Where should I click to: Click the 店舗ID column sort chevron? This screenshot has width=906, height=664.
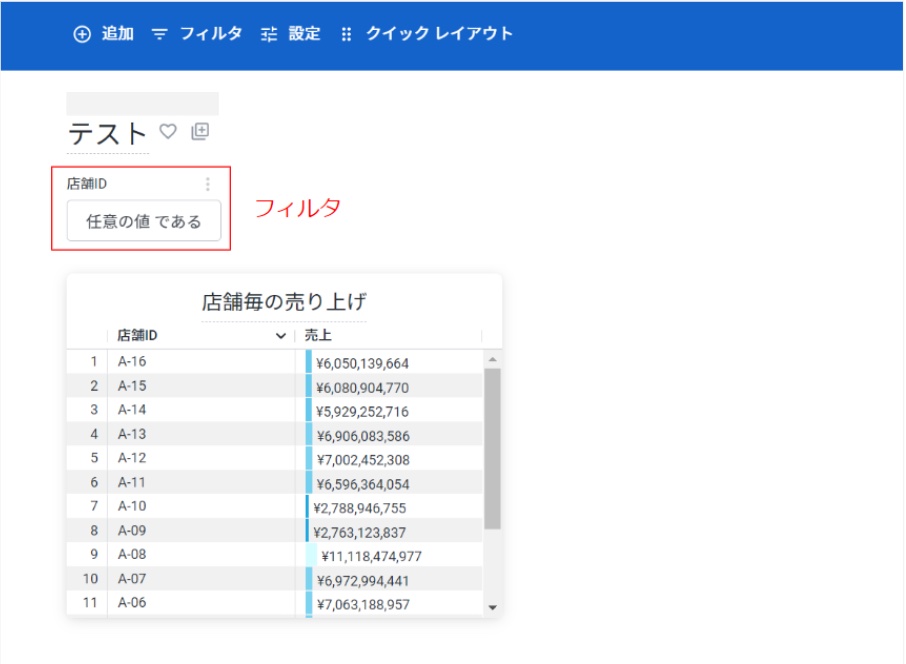pyautogui.click(x=280, y=337)
